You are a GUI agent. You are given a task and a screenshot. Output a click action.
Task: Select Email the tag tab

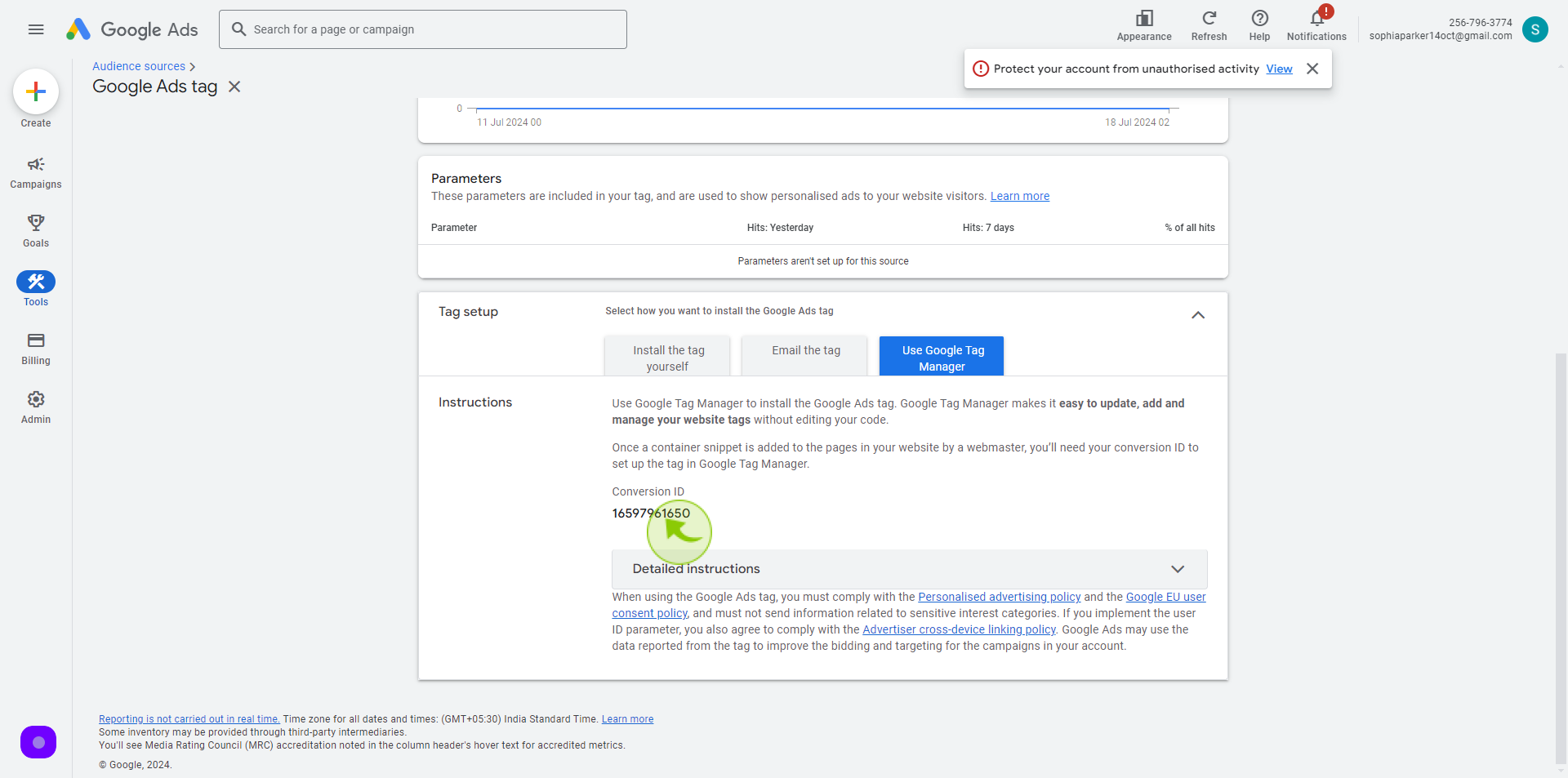(804, 356)
